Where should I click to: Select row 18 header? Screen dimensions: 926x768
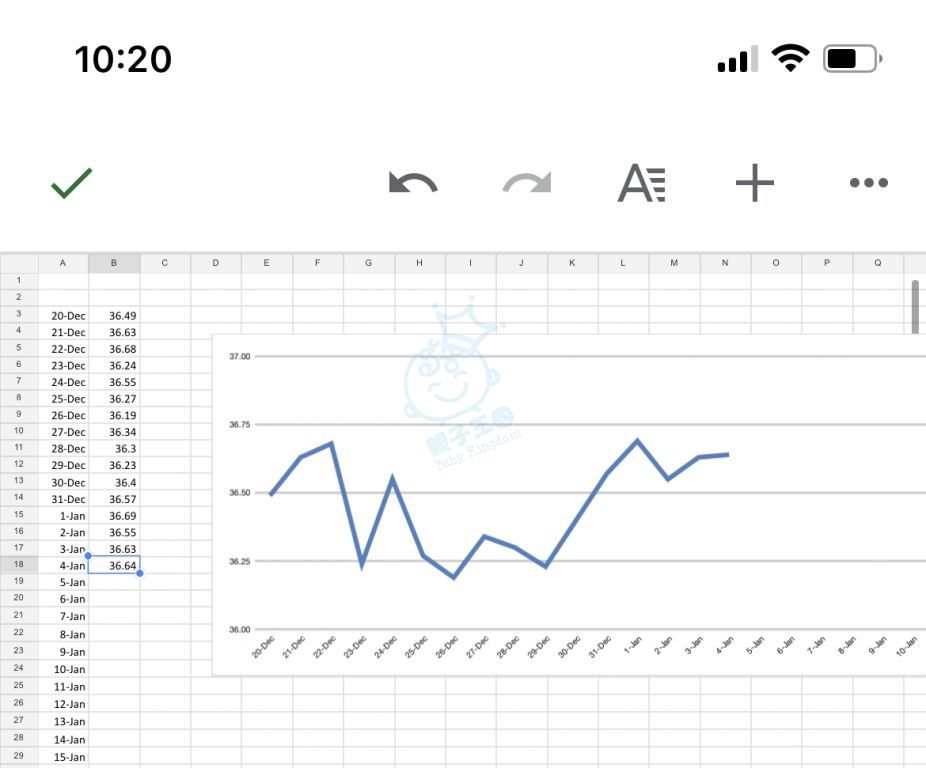[x=18, y=565]
